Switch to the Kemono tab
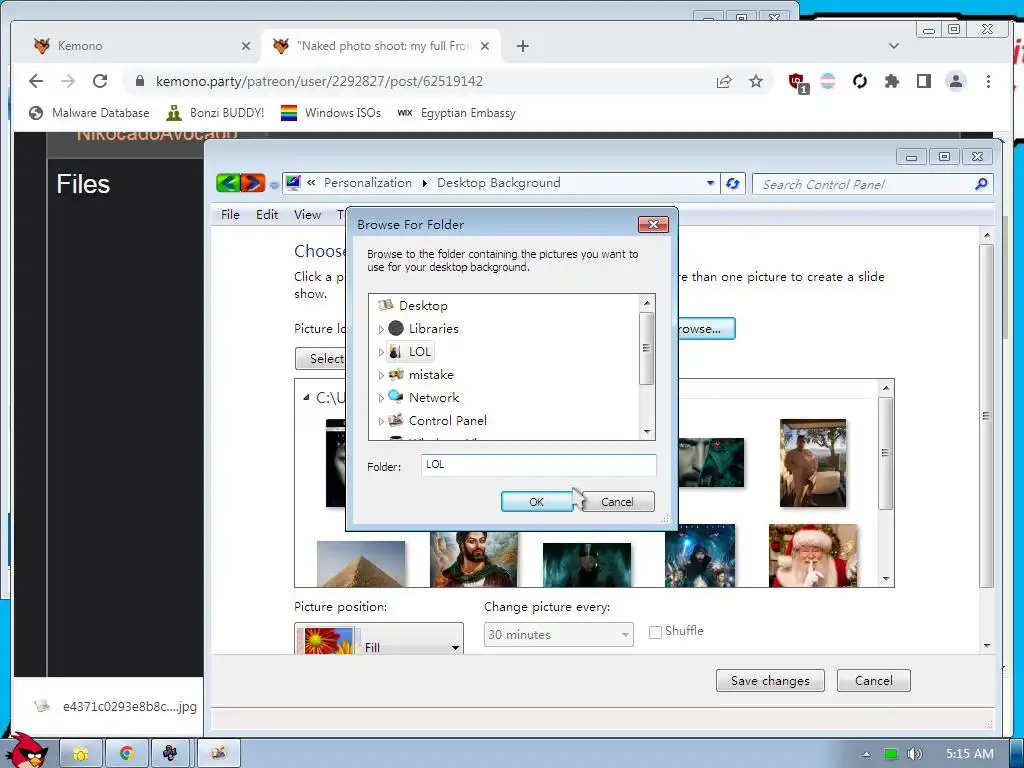 click(x=140, y=46)
